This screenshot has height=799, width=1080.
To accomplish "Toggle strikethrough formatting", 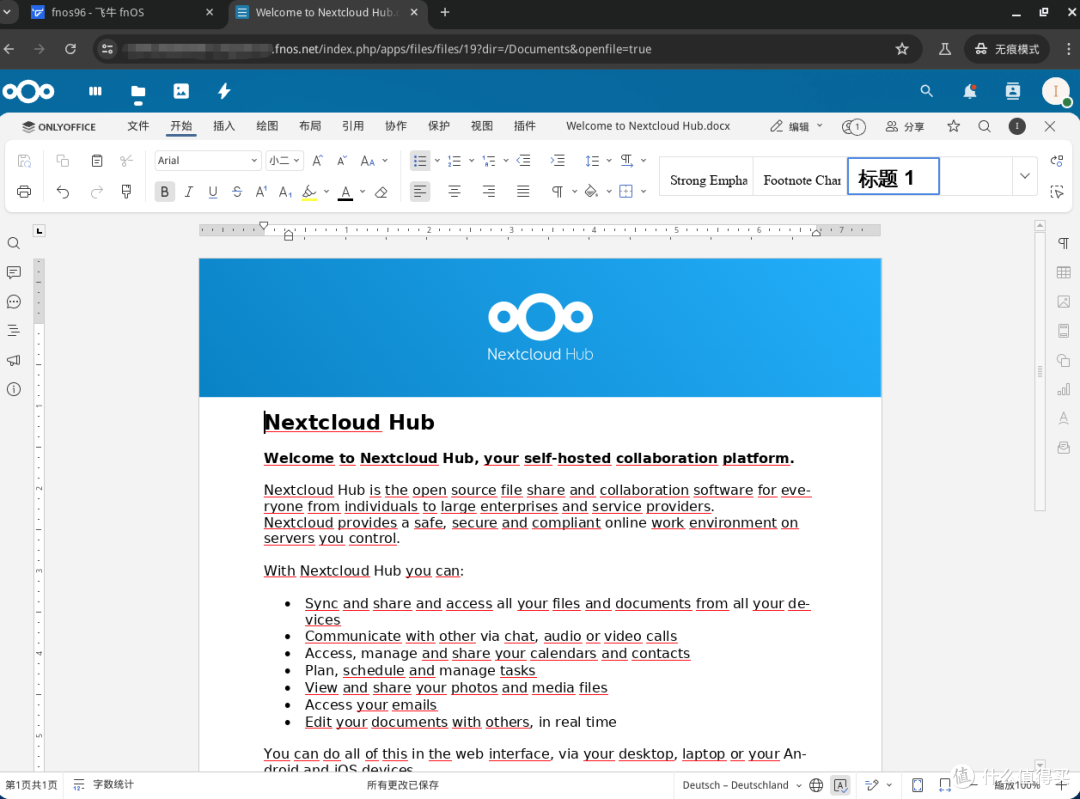I will pos(237,192).
